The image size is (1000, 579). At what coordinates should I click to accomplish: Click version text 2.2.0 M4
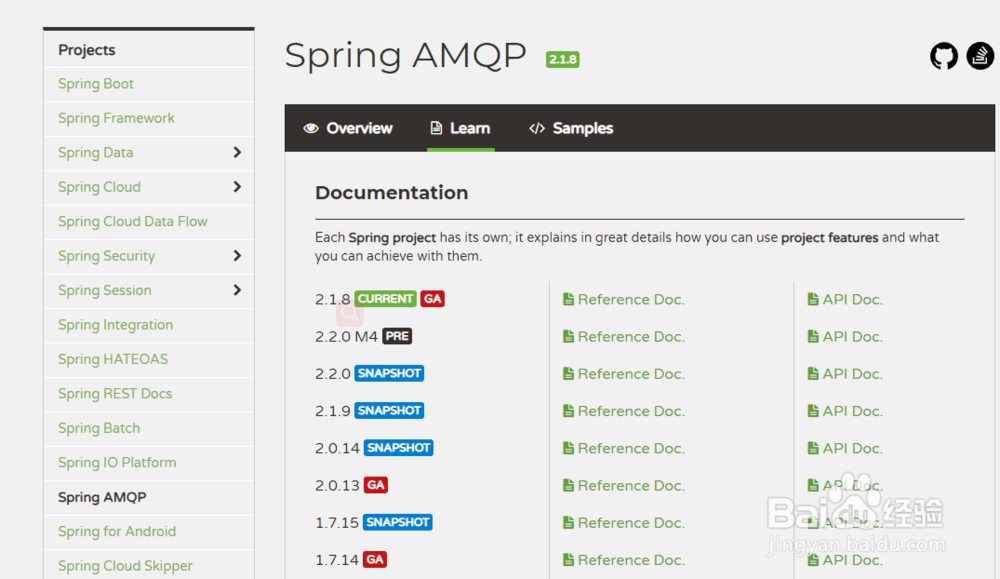tap(346, 337)
